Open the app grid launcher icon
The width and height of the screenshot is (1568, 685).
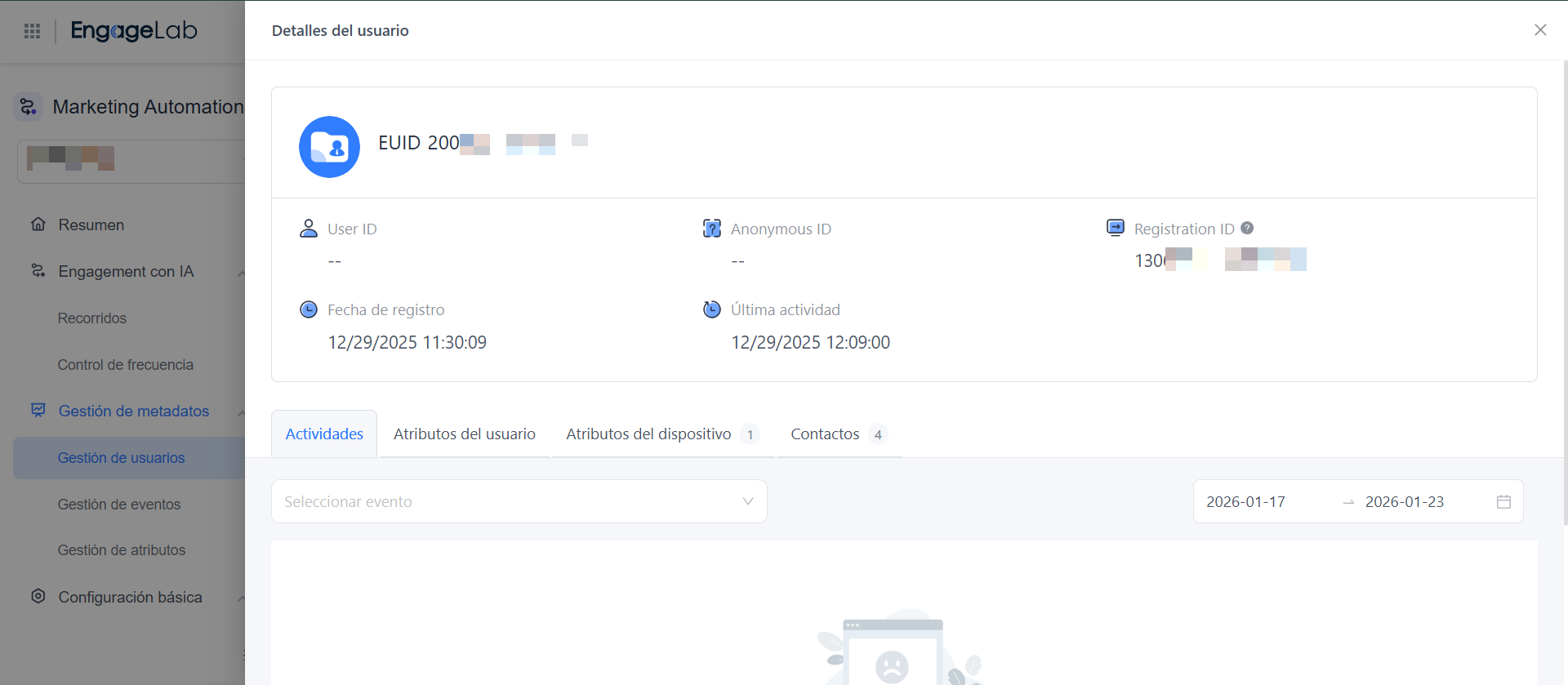click(33, 31)
